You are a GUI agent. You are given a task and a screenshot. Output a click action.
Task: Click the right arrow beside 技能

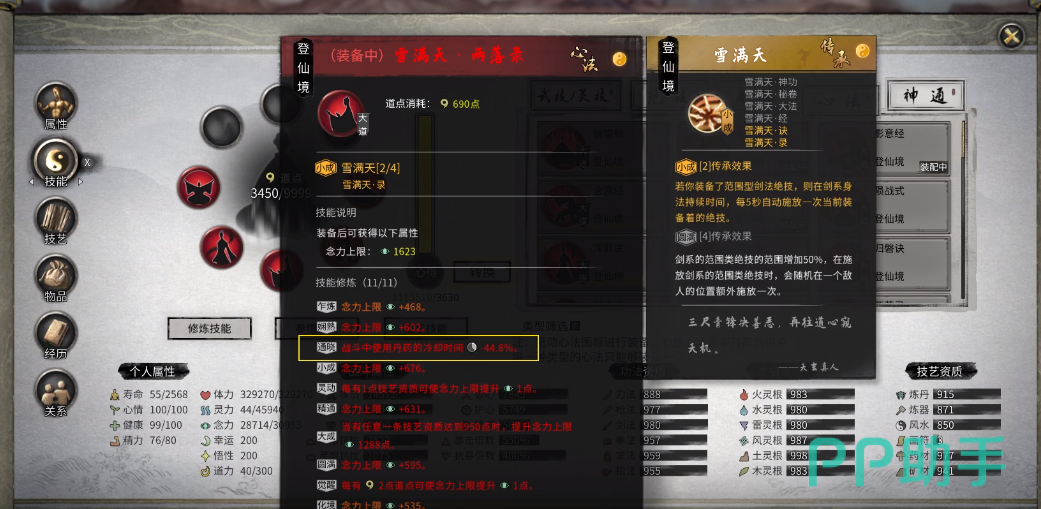[x=81, y=181]
